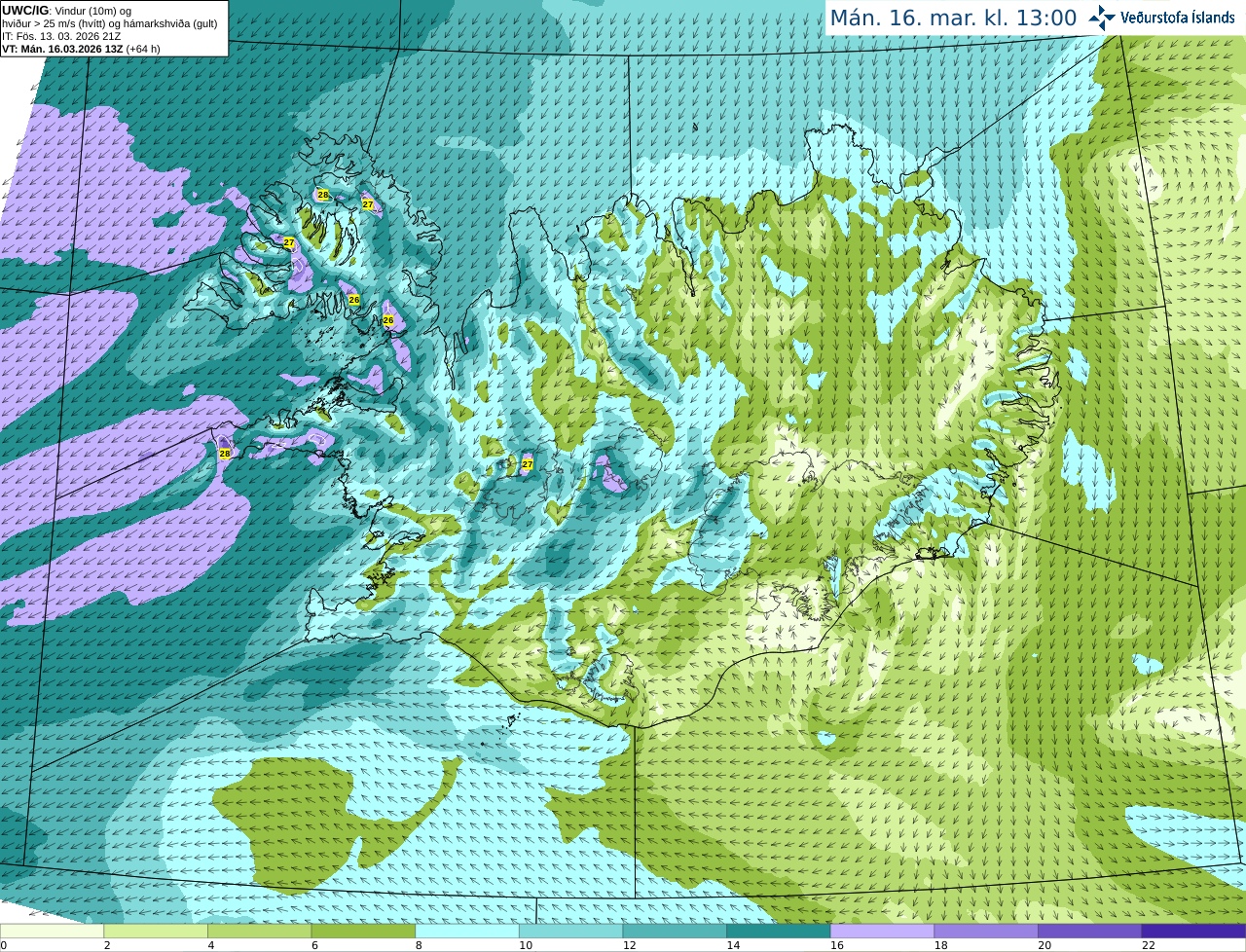Click the Veðurstofa Íslands logo symbol
This screenshot has height=952, width=1246.
(x=1102, y=17)
